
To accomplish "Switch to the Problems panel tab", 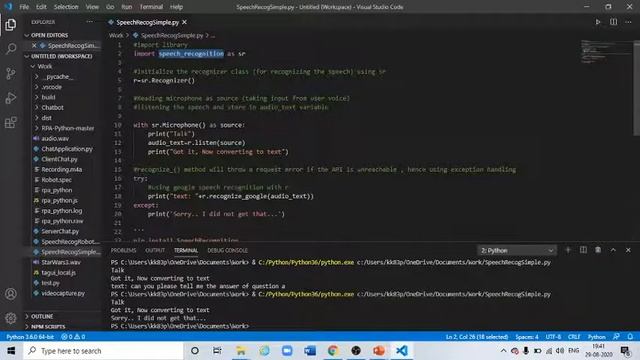I will point(123,250).
